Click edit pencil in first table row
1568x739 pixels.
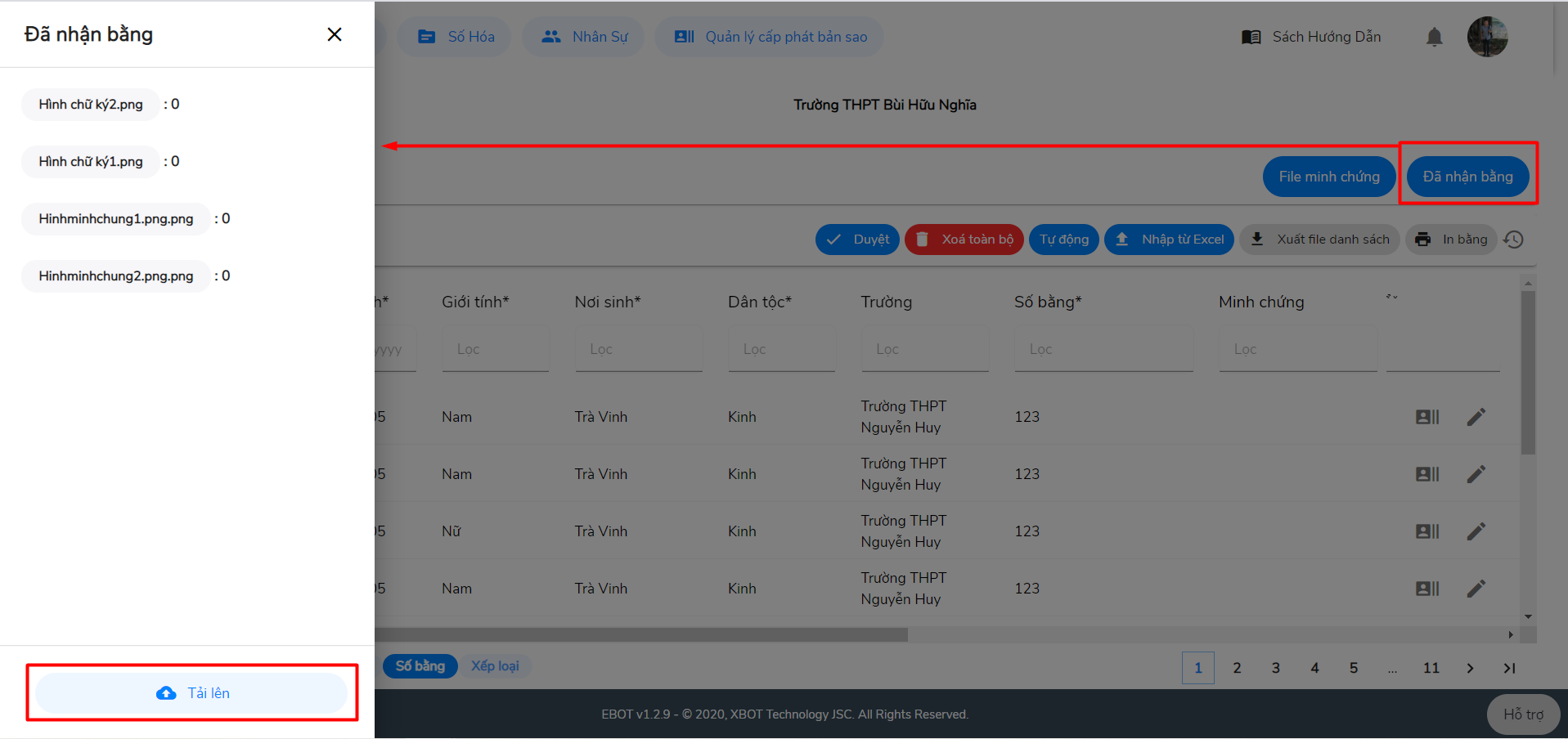[x=1476, y=417]
